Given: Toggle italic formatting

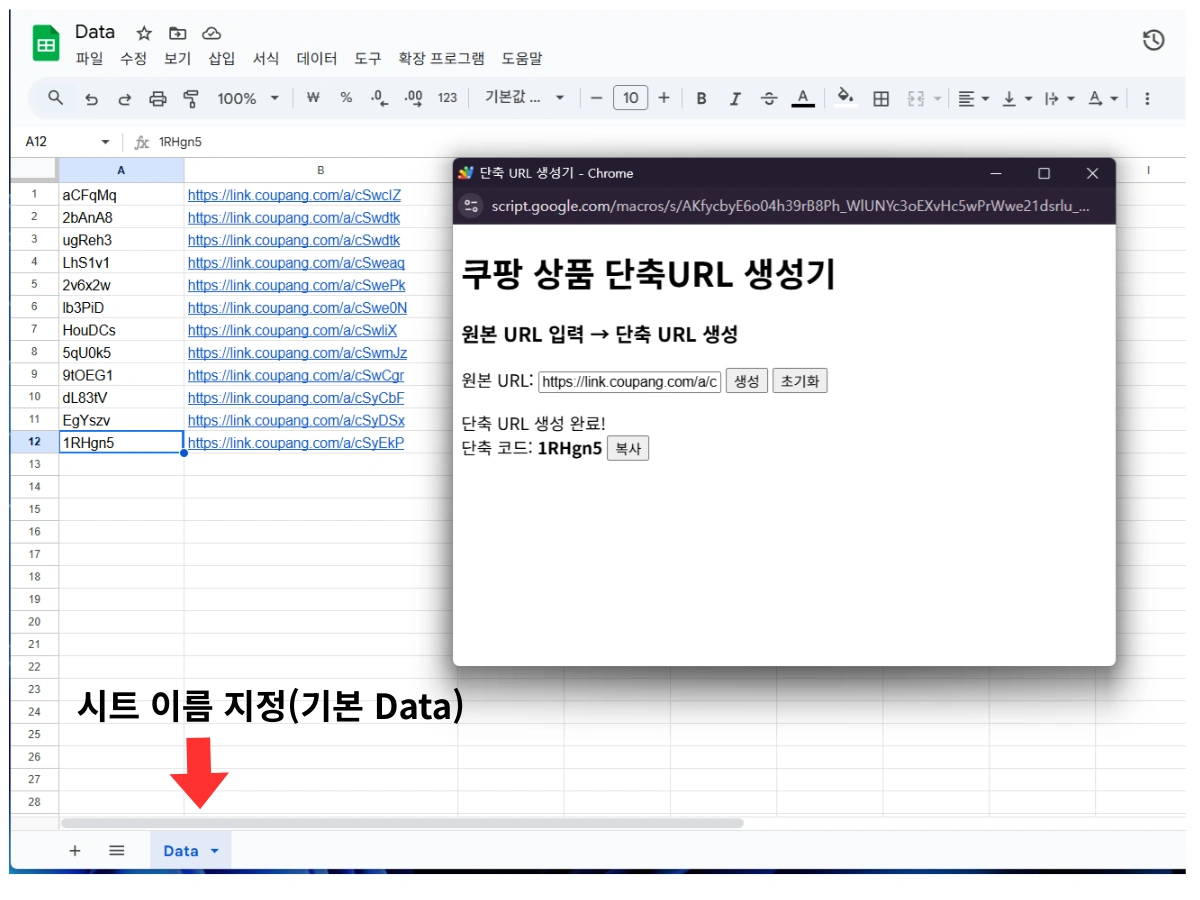Looking at the screenshot, I should [735, 97].
